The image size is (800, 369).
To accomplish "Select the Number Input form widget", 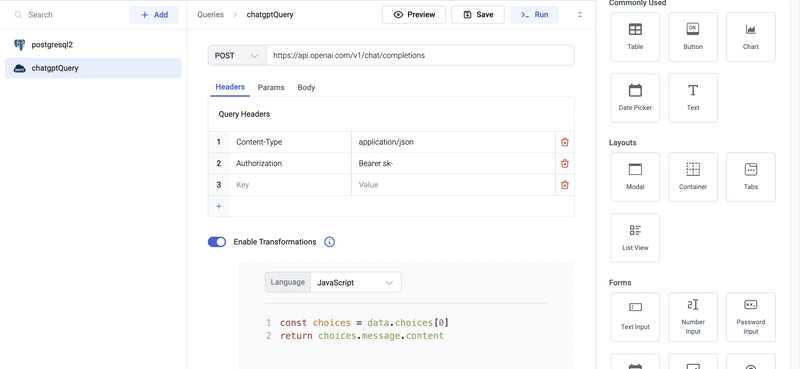I will [x=693, y=317].
